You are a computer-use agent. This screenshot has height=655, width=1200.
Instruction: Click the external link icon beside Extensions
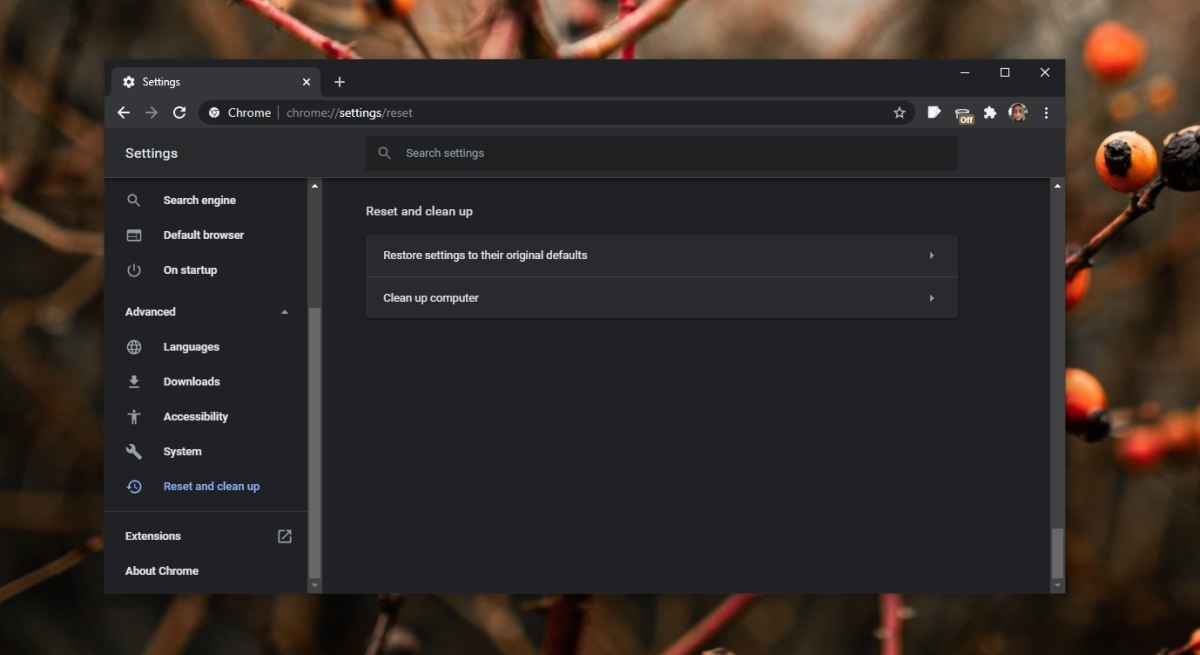[285, 536]
